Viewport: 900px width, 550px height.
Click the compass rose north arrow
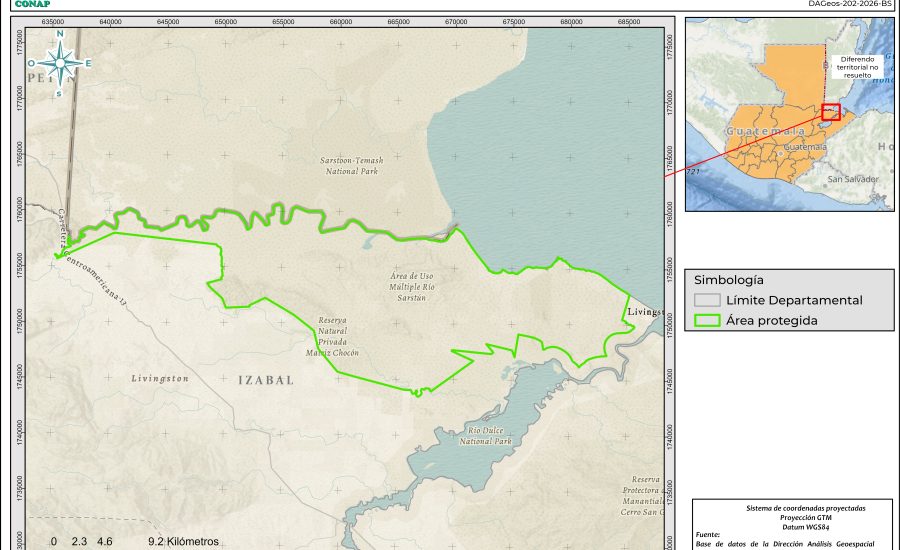[x=60, y=63]
